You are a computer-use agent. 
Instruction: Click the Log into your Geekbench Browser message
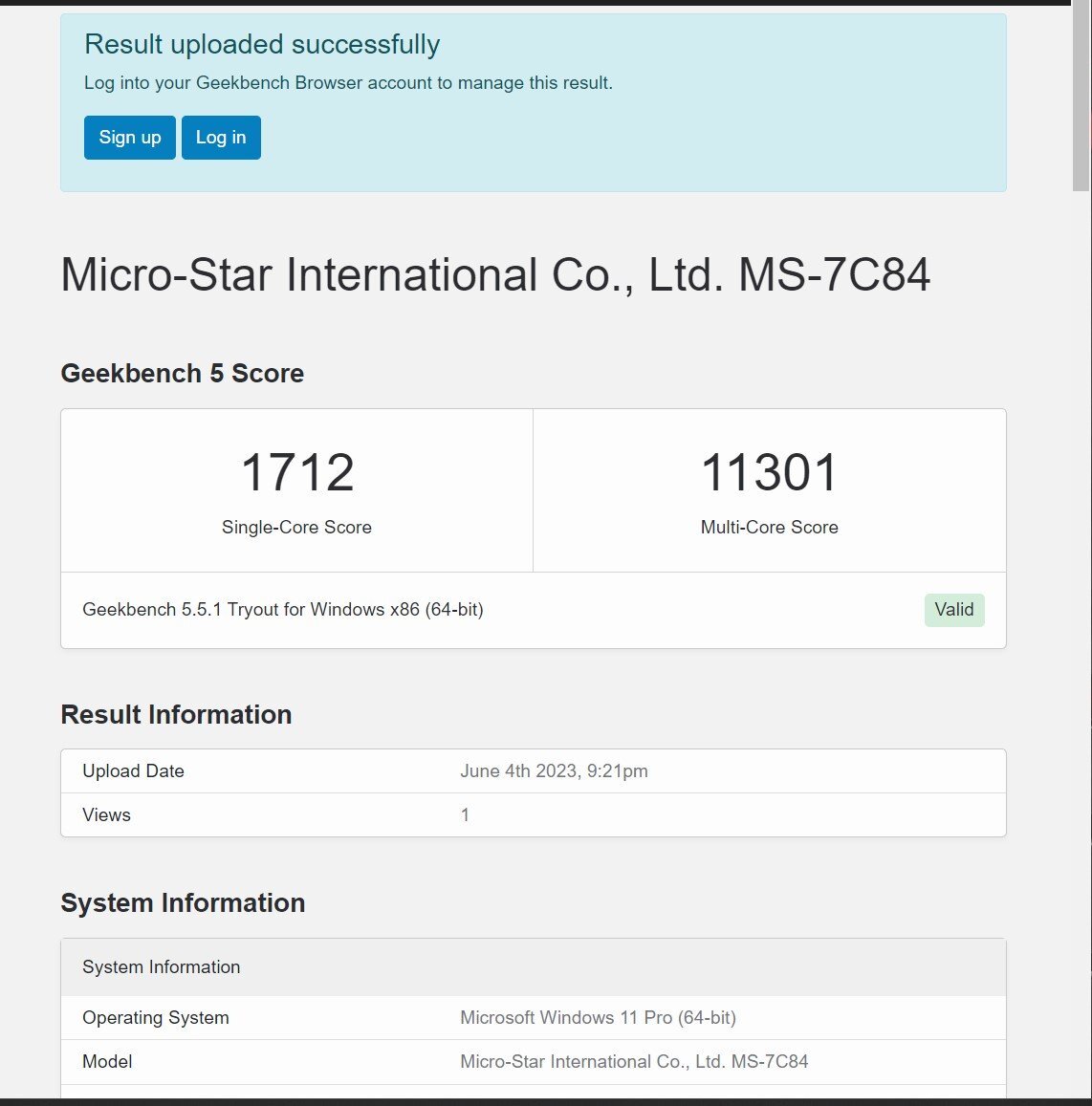point(348,82)
